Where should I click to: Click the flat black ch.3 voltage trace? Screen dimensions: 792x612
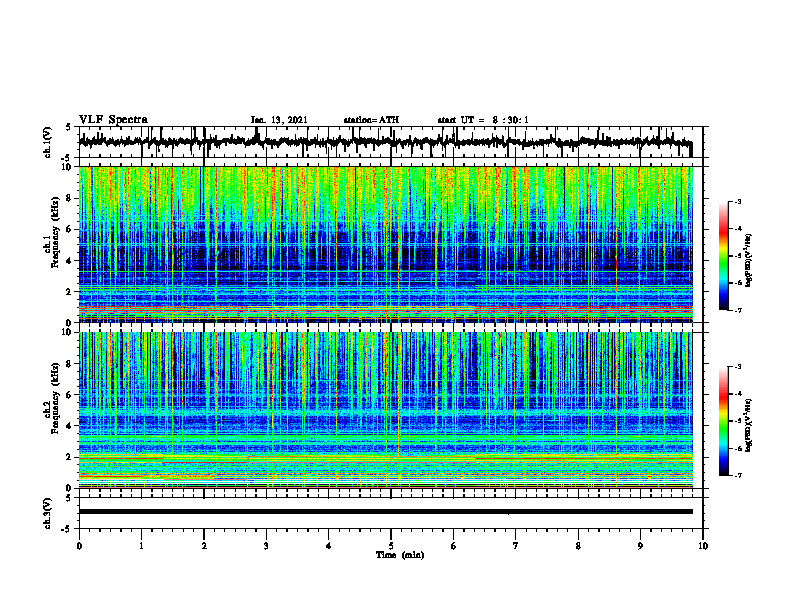[x=385, y=512]
